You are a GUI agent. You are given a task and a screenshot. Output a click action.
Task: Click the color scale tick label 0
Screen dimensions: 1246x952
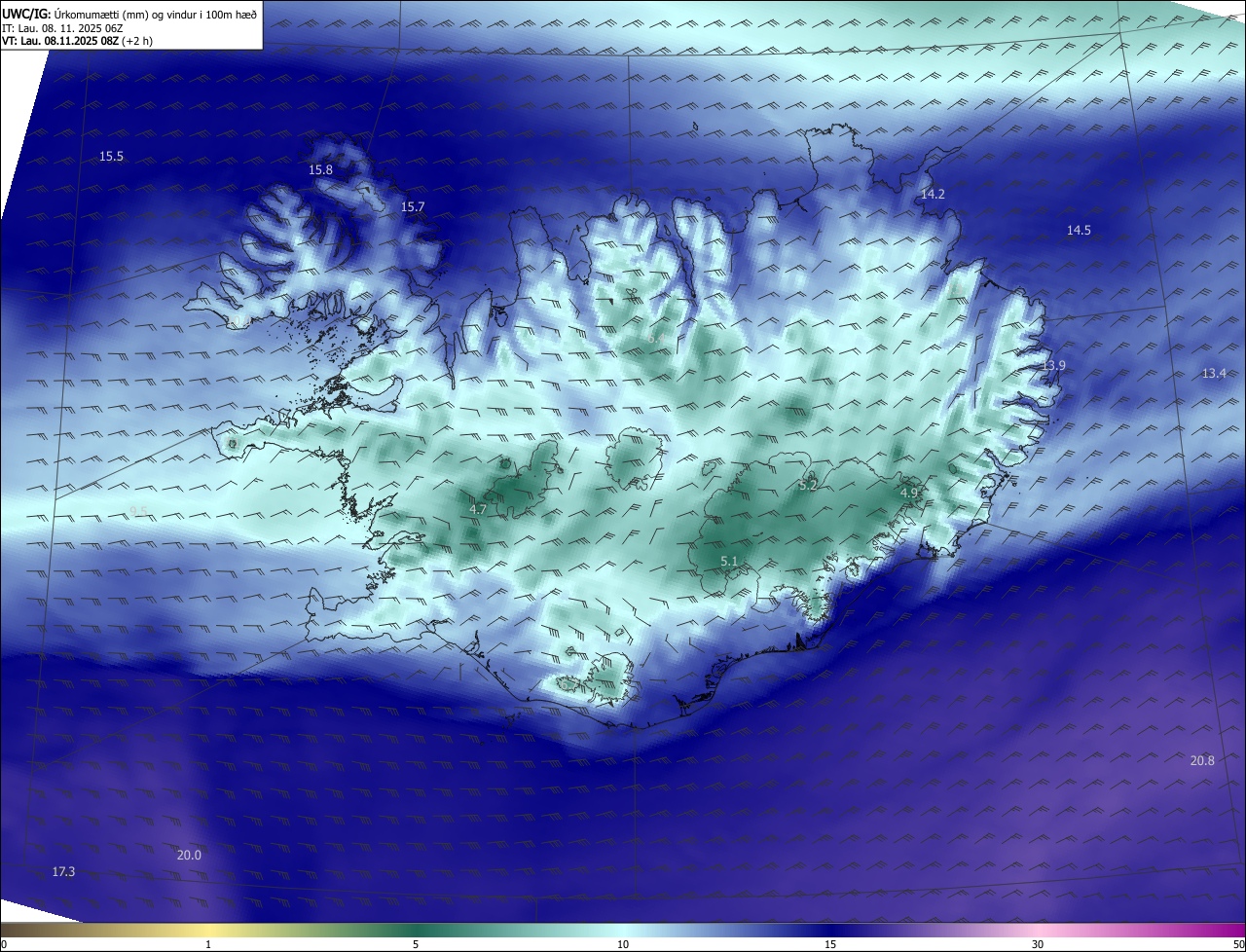(3, 944)
